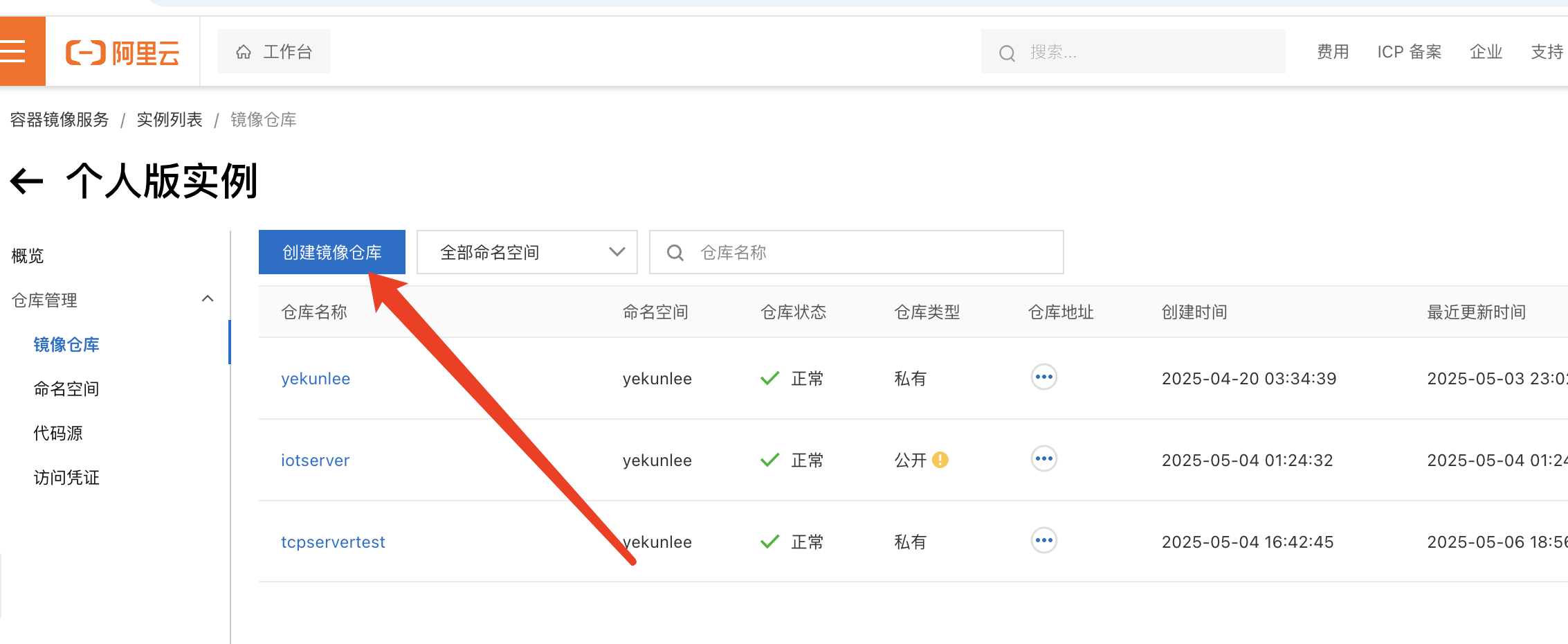
Task: Click the back arrow beside 个人版实例
Action: (27, 182)
